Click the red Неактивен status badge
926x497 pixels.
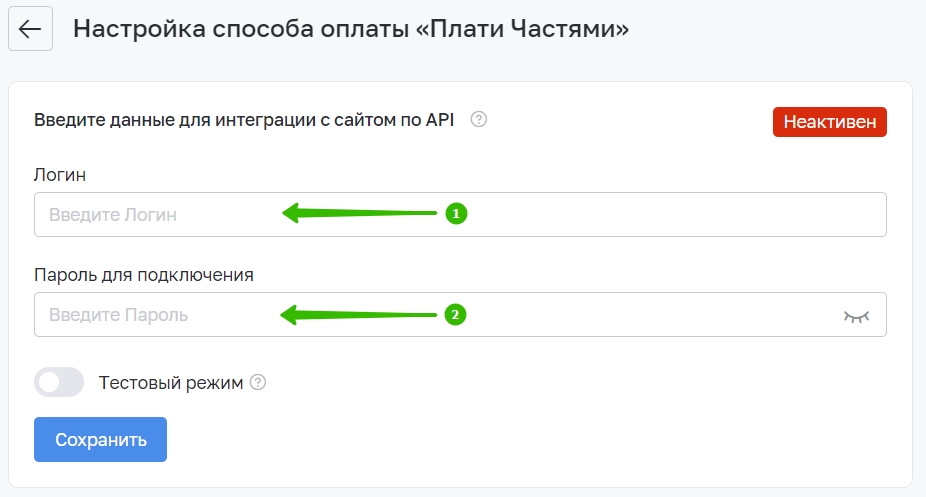coord(830,122)
